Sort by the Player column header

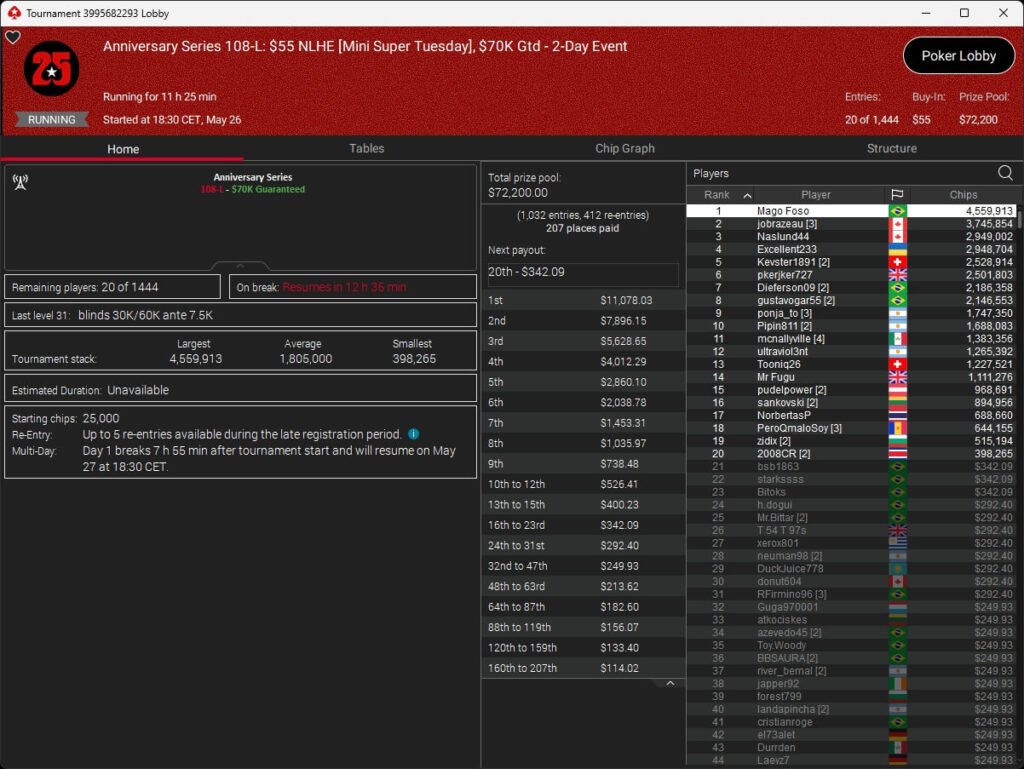point(816,195)
